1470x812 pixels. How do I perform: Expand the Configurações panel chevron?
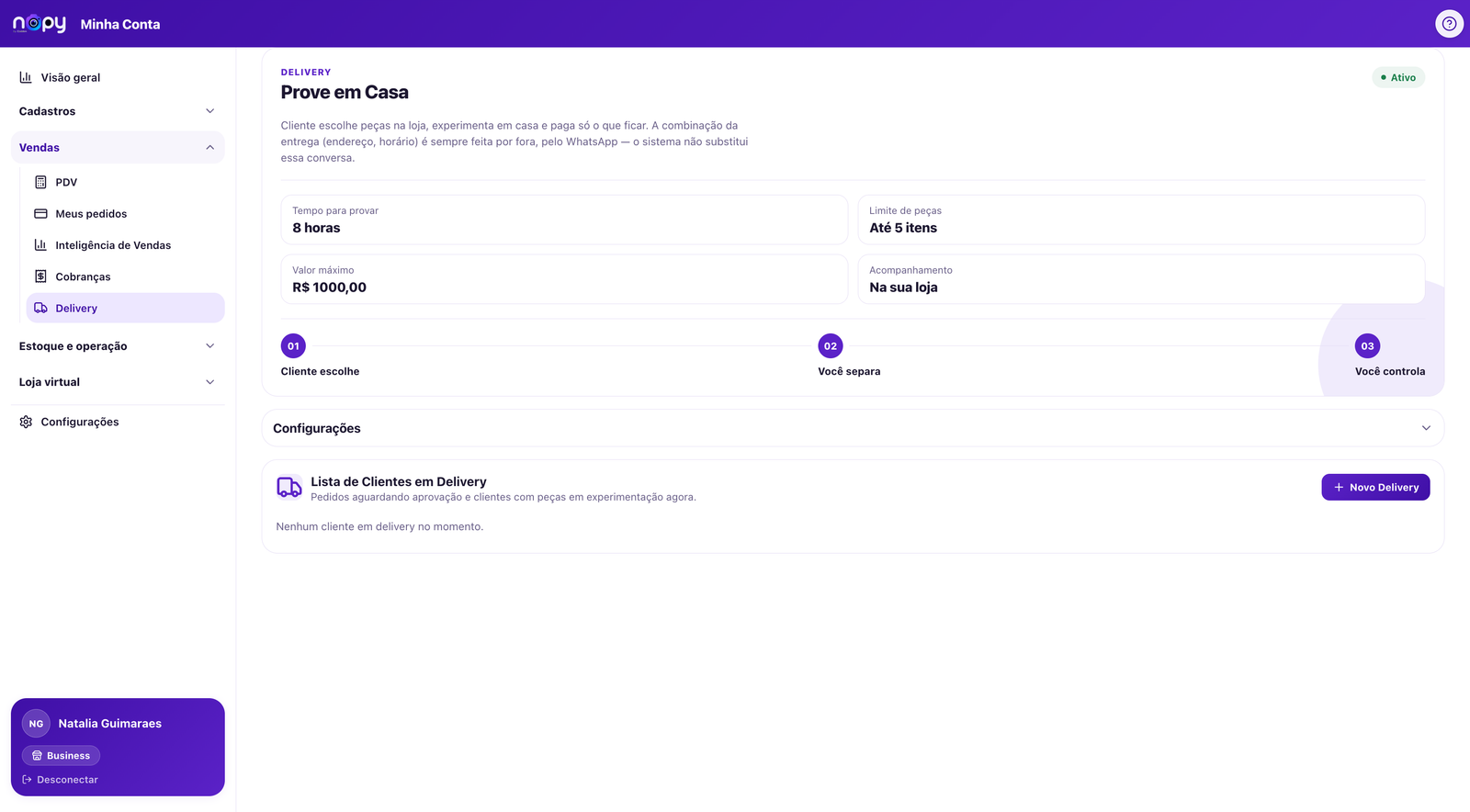tap(1426, 428)
